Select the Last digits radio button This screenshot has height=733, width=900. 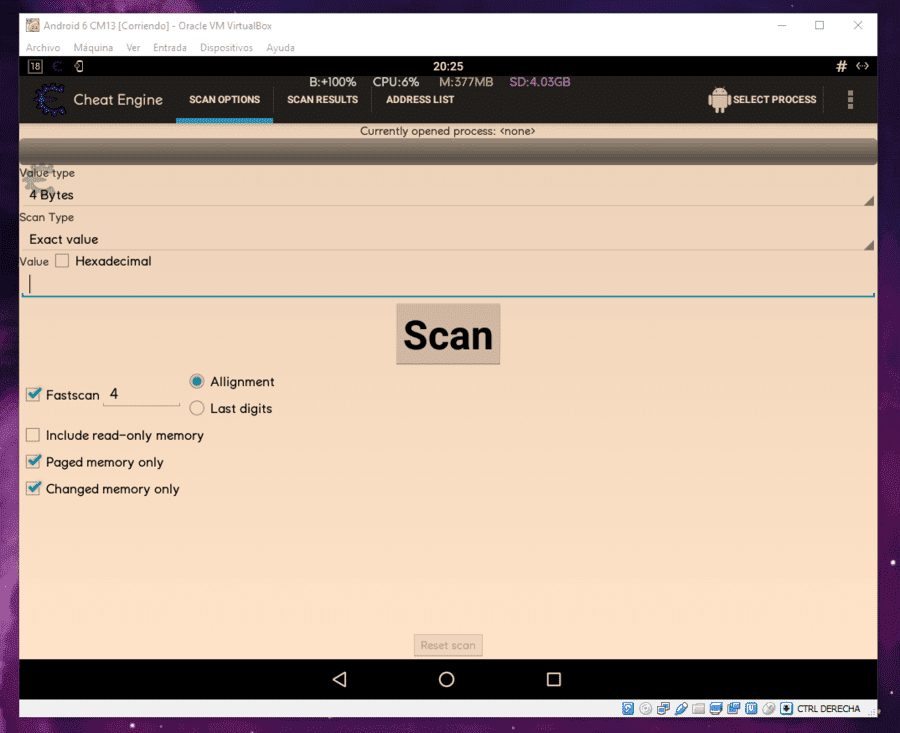coord(196,408)
